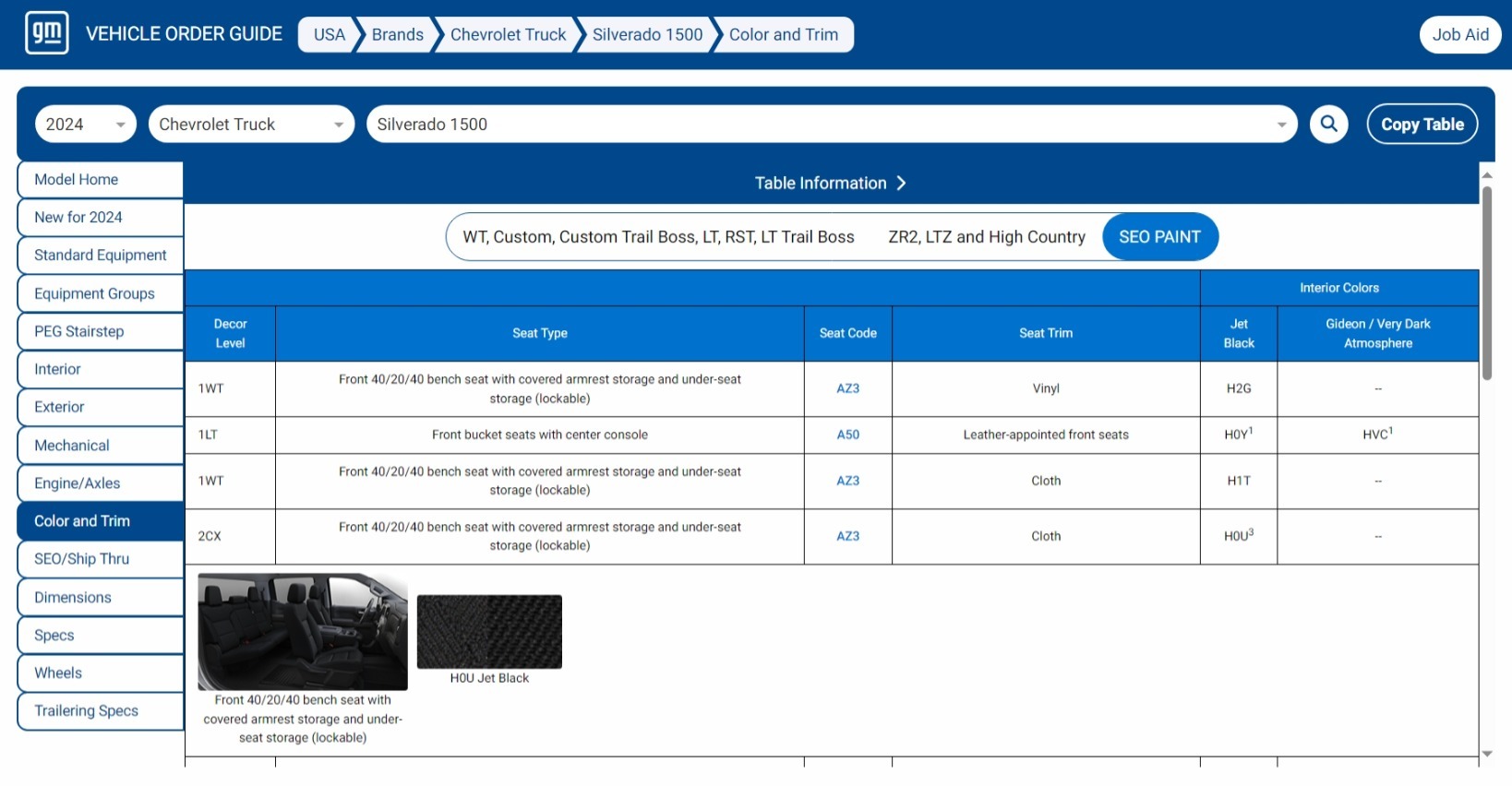Go to Silverado 1500 breadcrumb
This screenshot has width=1512, height=786.
coord(647,34)
